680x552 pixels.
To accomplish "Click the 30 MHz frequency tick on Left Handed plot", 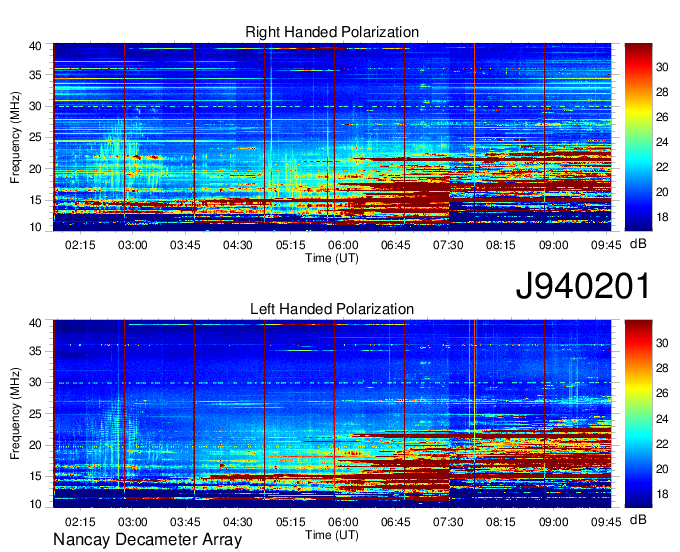I will (35, 382).
